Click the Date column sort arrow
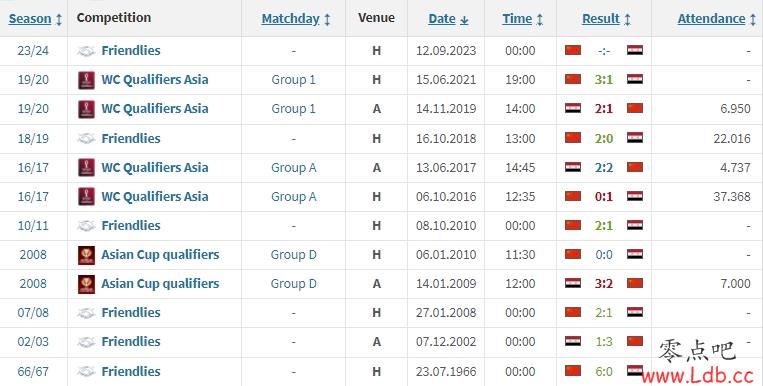This screenshot has height=386, width=763. point(464,19)
